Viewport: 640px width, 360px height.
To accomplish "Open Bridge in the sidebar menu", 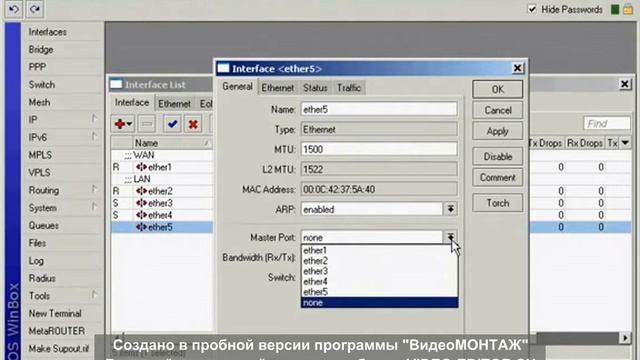I will pyautogui.click(x=41, y=49).
